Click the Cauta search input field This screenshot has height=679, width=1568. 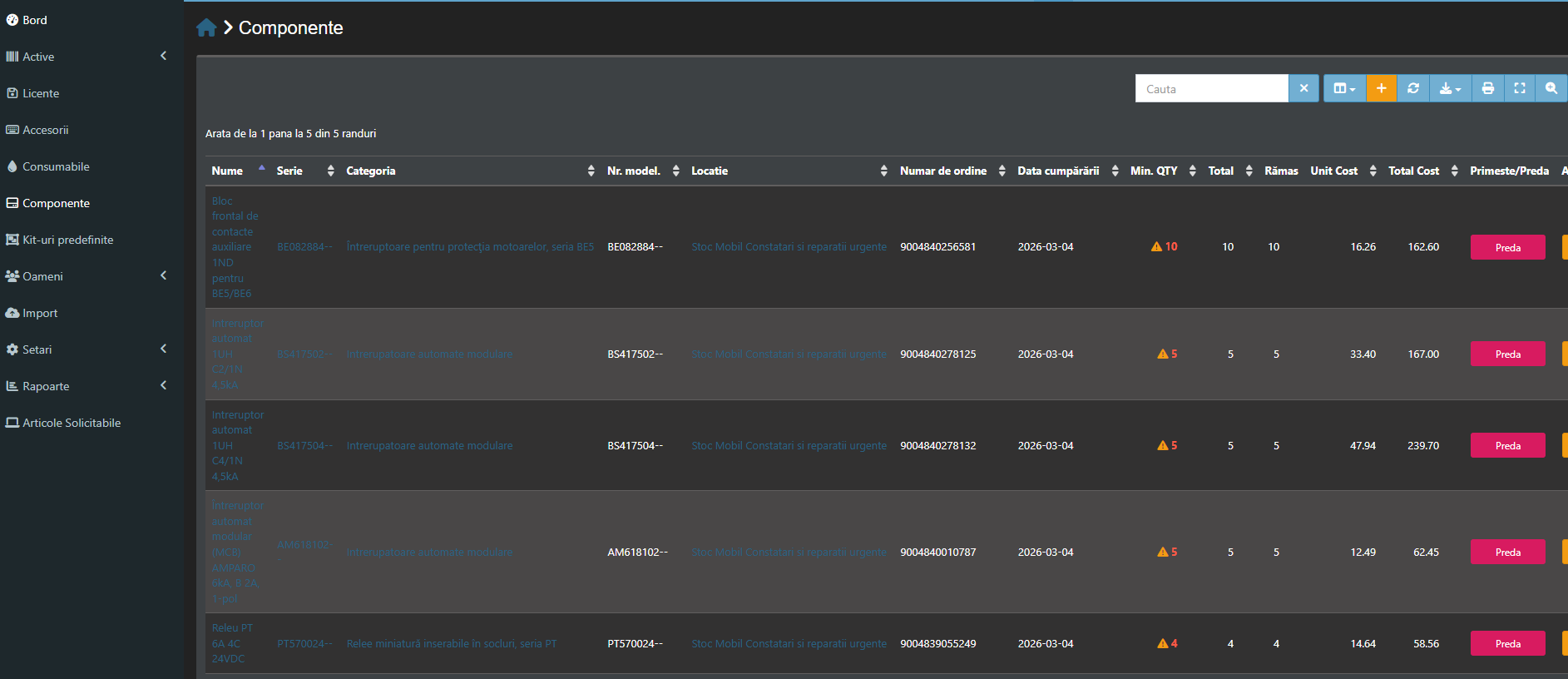pos(1211,88)
